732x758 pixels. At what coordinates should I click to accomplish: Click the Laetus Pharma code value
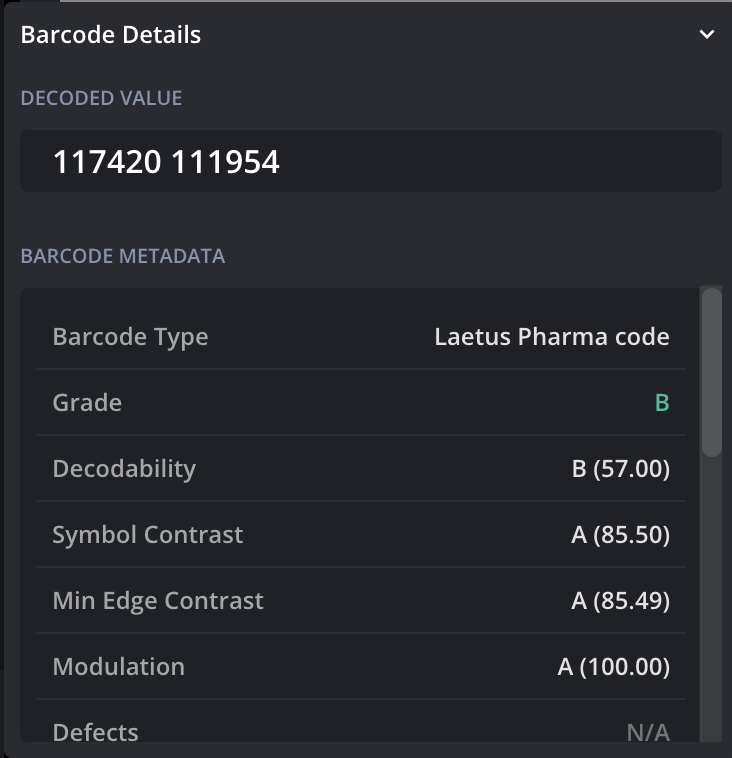551,336
